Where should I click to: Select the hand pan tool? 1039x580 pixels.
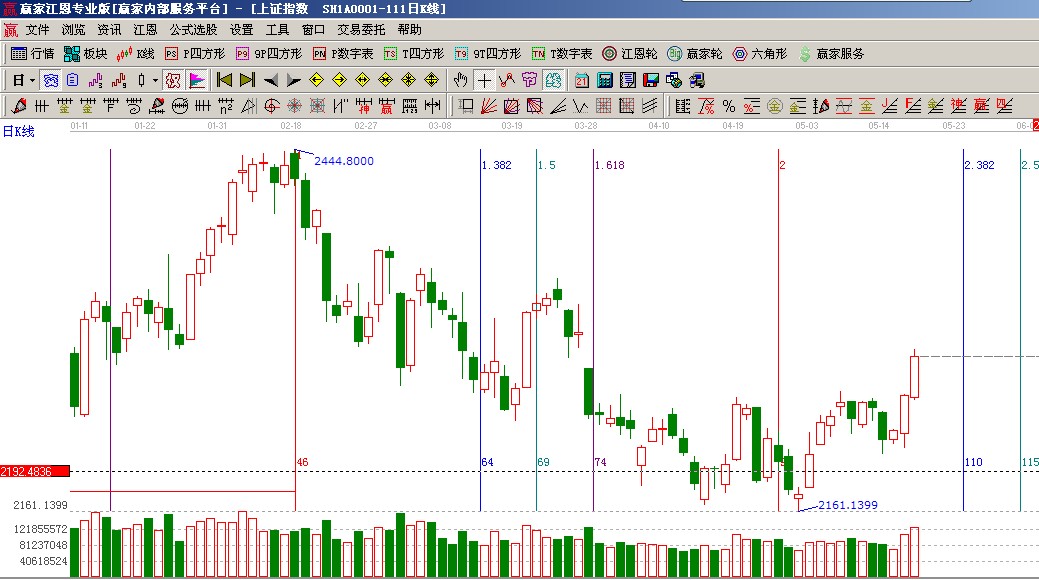click(461, 80)
